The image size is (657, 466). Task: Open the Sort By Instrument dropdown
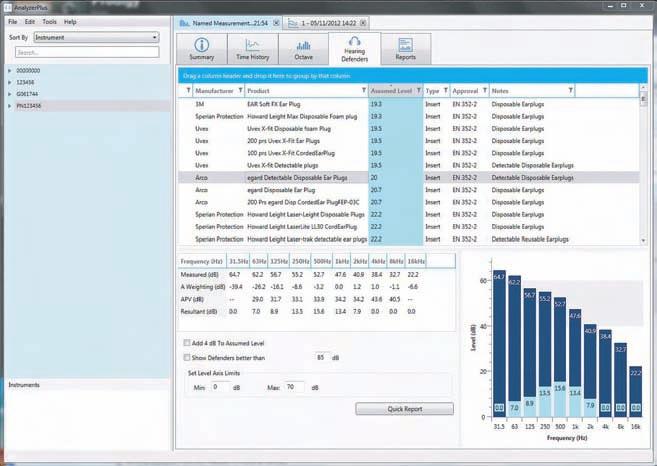coord(96,37)
